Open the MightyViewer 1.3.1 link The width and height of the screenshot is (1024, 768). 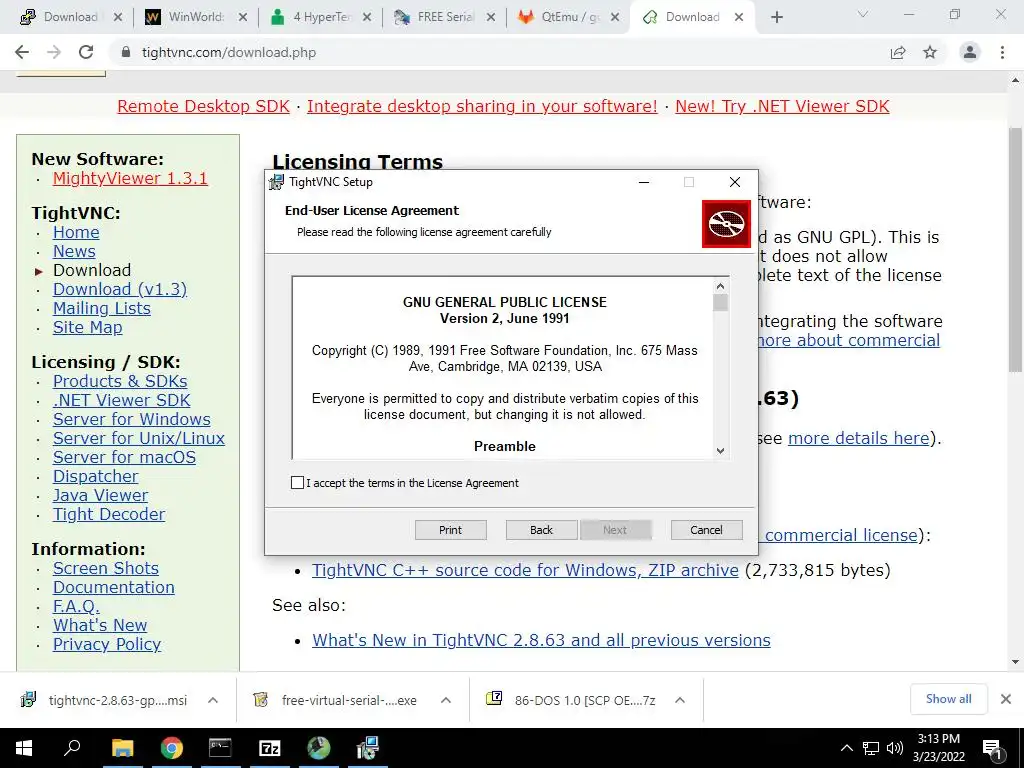[130, 178]
